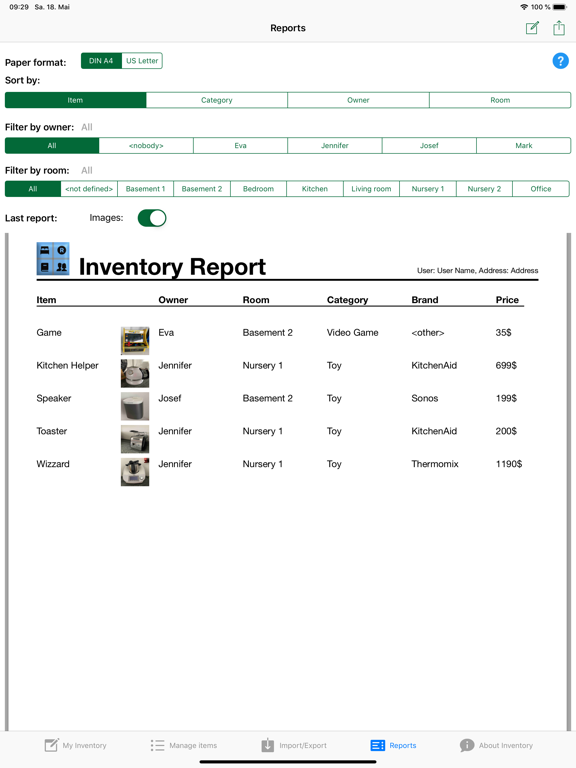Filter owner by <nobody>
576x768 pixels.
click(x=146, y=145)
